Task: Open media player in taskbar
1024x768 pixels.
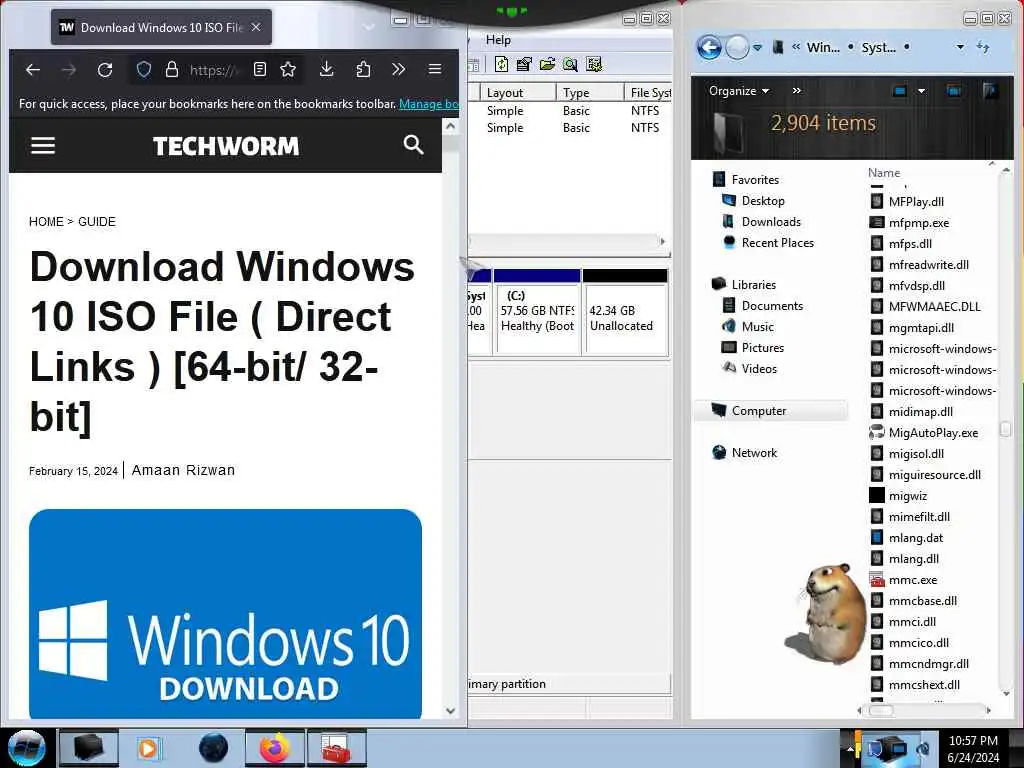Action: pos(148,748)
